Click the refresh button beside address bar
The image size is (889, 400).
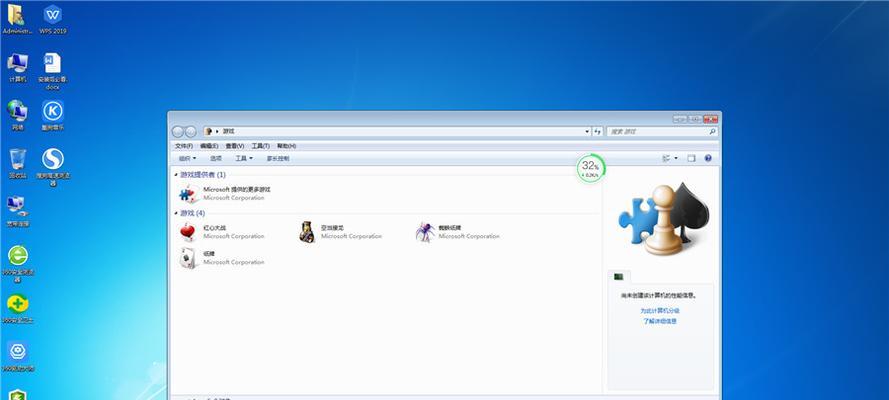pyautogui.click(x=597, y=131)
